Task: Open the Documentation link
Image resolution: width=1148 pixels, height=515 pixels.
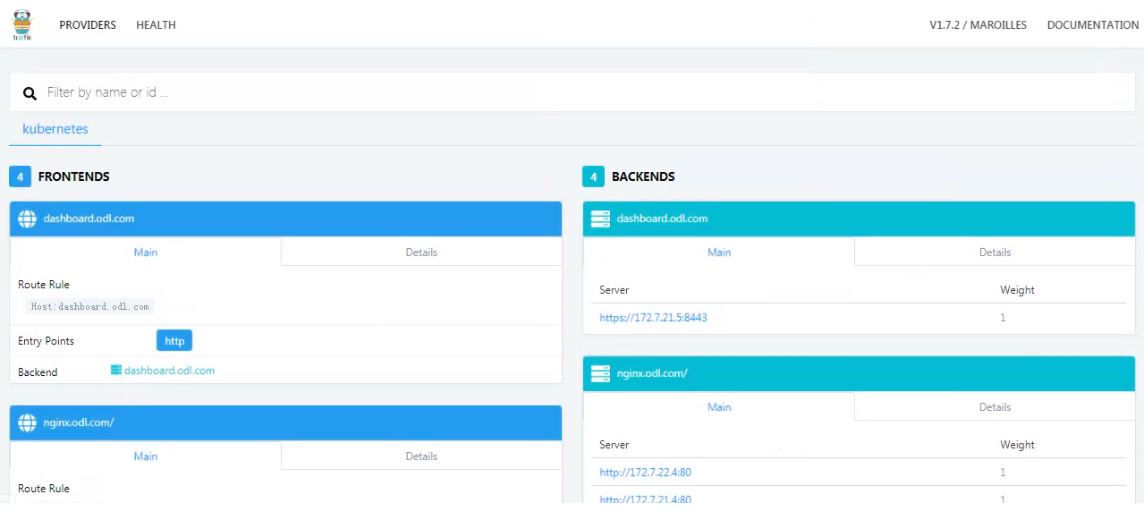Action: pyautogui.click(x=1092, y=25)
